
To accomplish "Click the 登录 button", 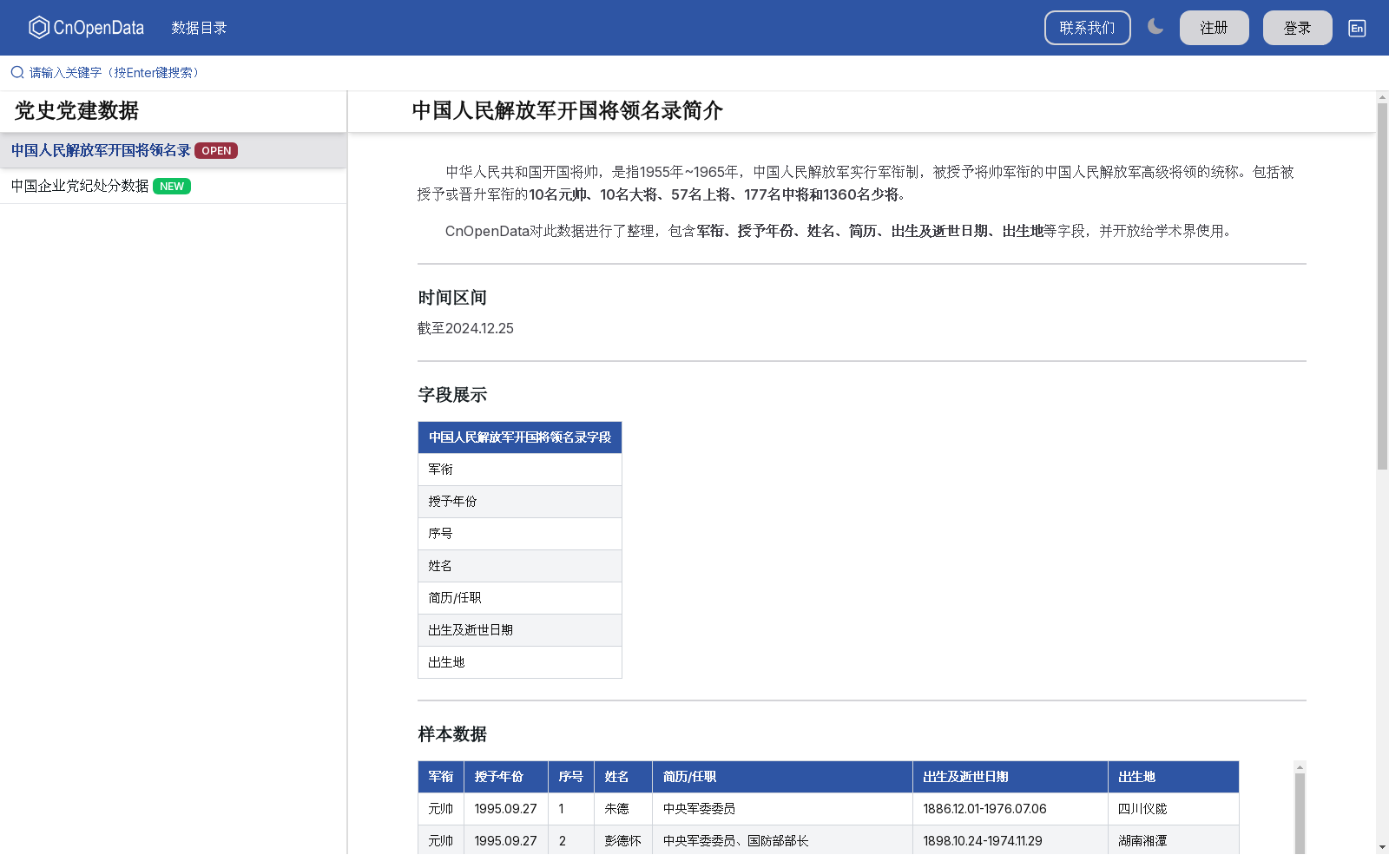I will (x=1297, y=27).
